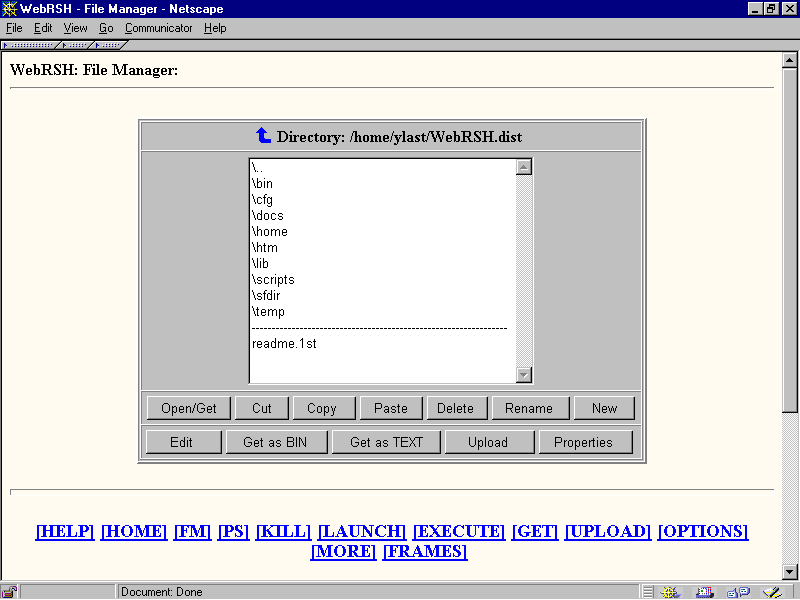Follow the [EXECUTE] link
The height and width of the screenshot is (600, 800).
coord(459,531)
